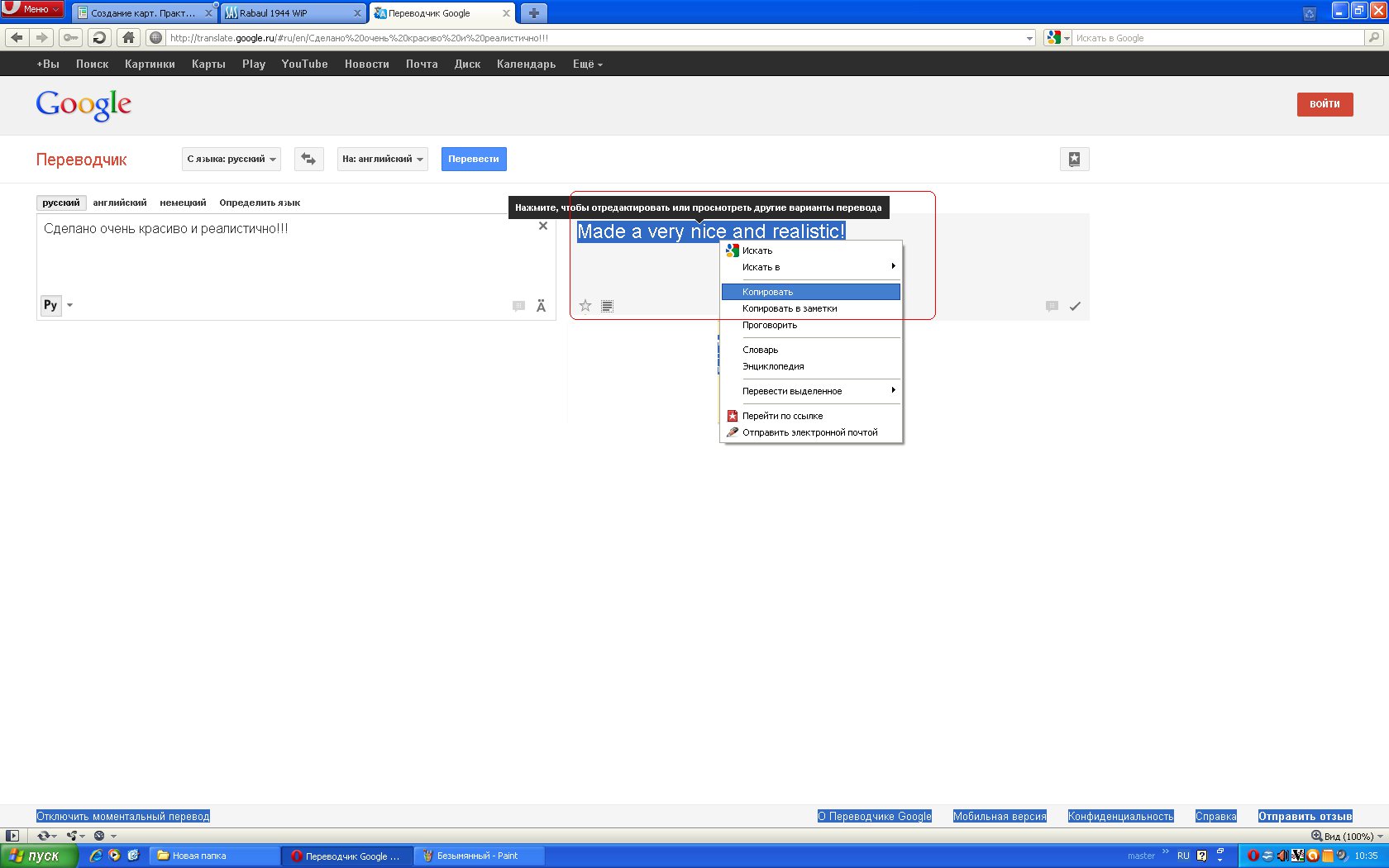Click the speech bubble icon under the translation
Viewport: 1389px width, 868px height.
[1052, 306]
